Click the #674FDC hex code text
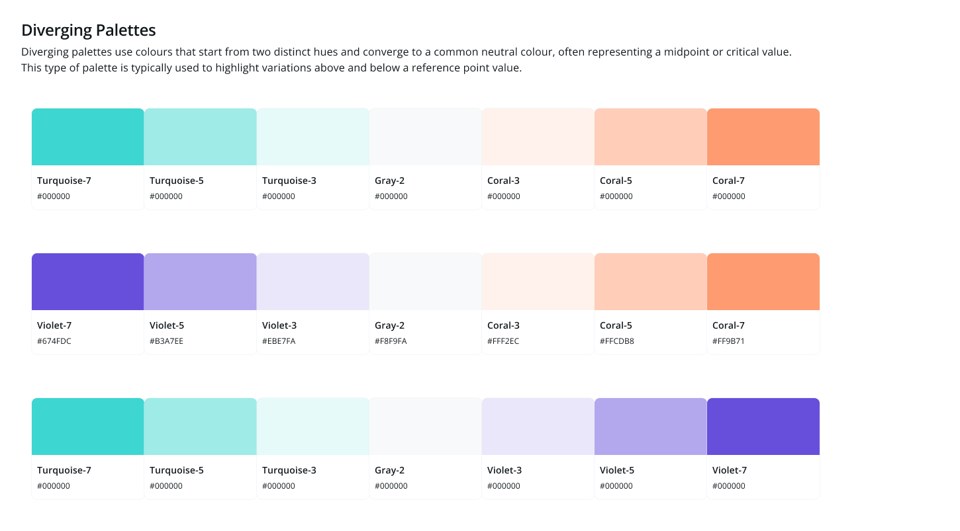The image size is (960, 531). tap(54, 341)
